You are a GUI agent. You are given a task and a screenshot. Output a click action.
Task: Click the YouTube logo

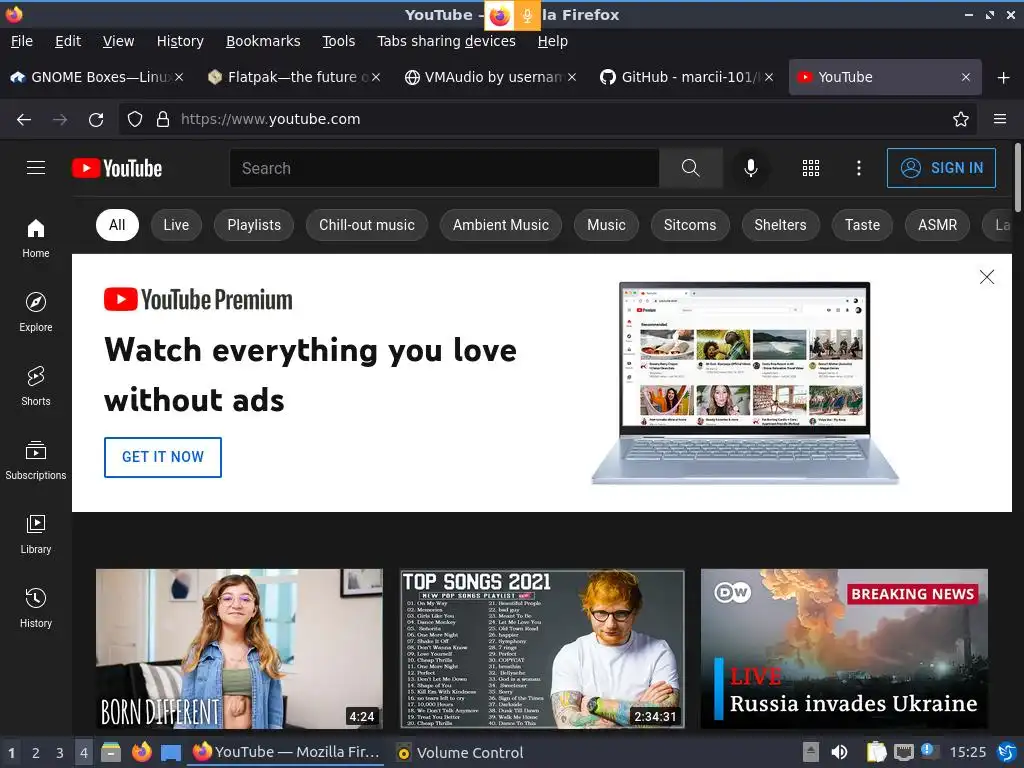click(117, 168)
